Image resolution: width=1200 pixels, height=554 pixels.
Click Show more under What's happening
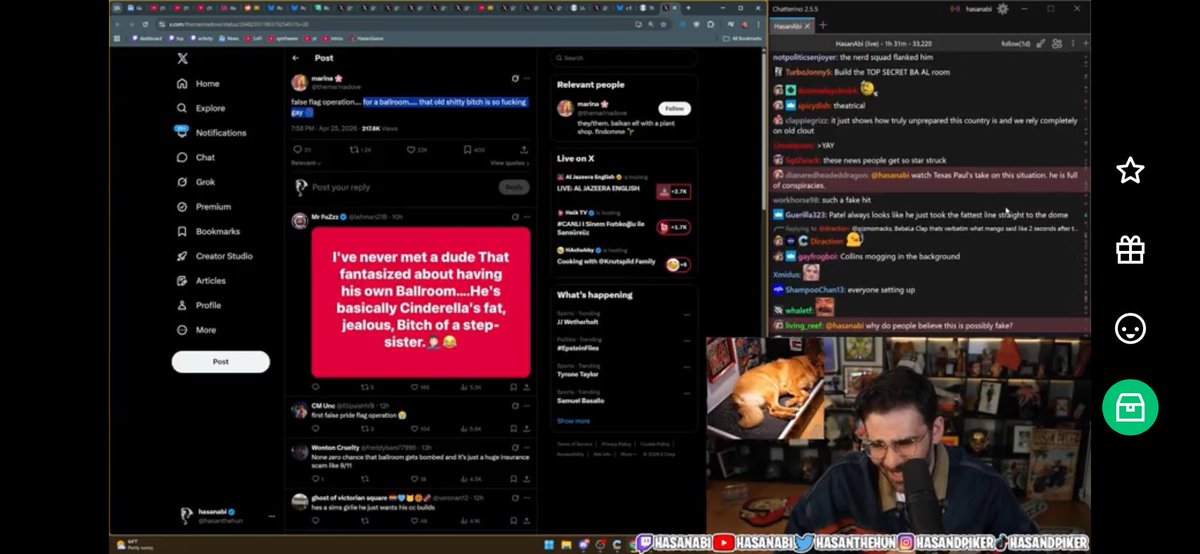pos(573,421)
